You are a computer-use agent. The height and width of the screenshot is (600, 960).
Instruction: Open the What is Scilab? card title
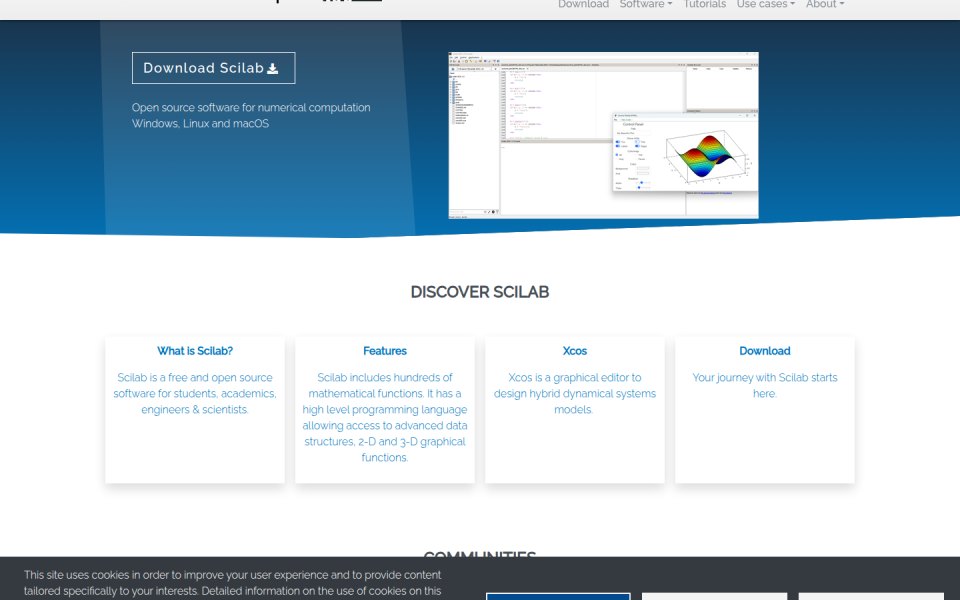[x=195, y=351]
